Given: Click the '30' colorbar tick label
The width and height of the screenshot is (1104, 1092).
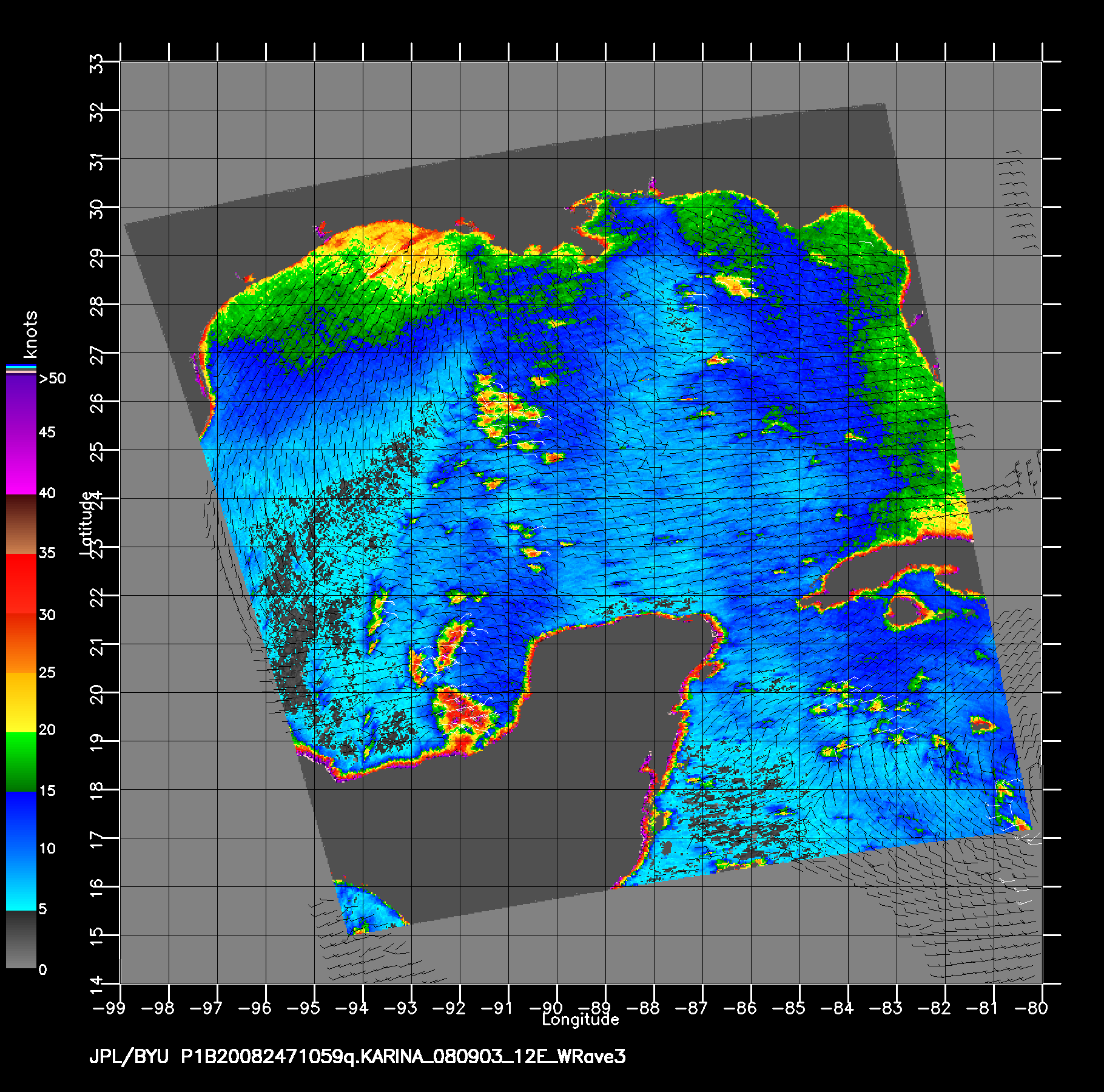Looking at the screenshot, I should coord(47,615).
